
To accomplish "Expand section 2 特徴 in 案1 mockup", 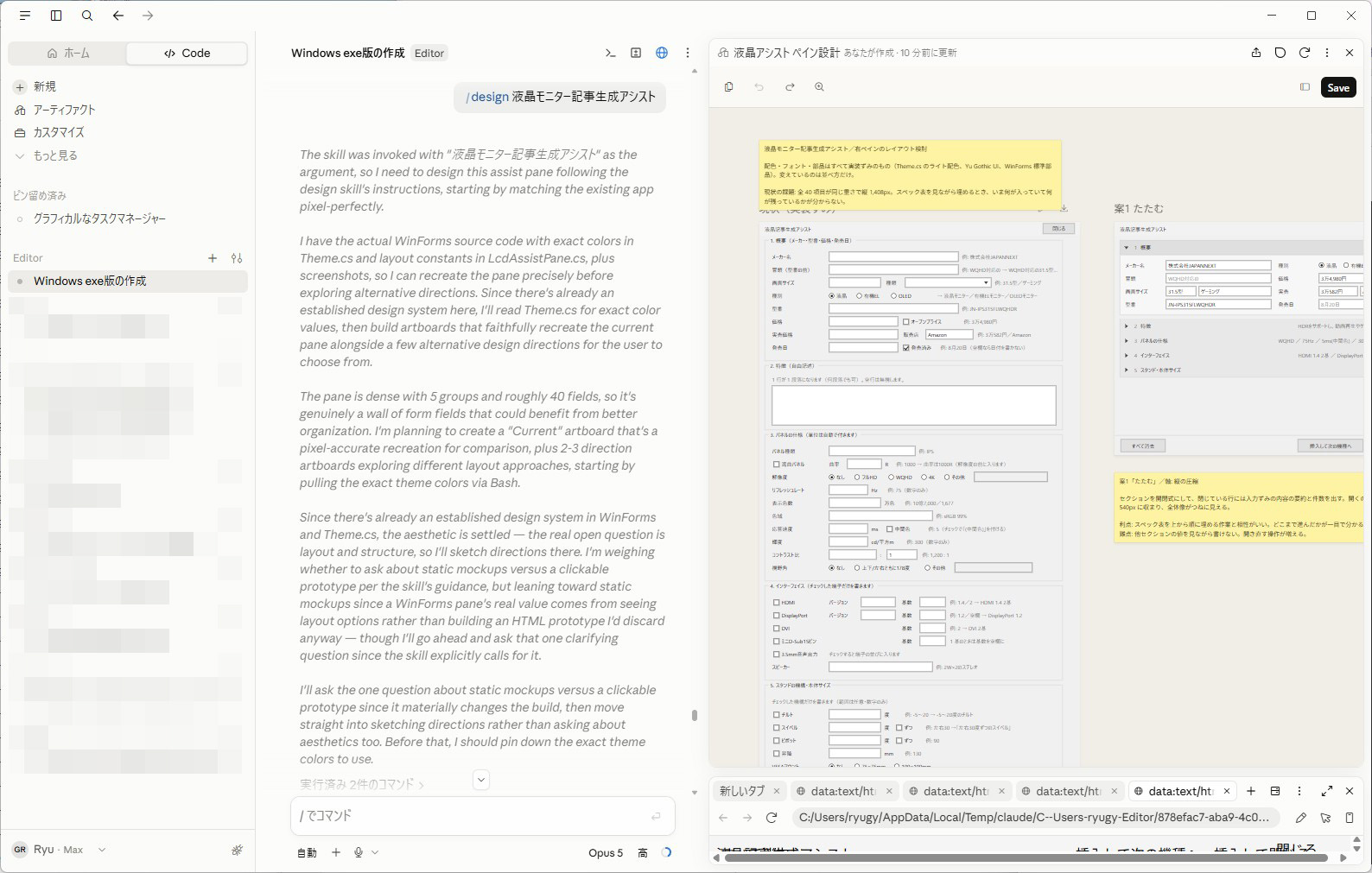I will click(1127, 326).
